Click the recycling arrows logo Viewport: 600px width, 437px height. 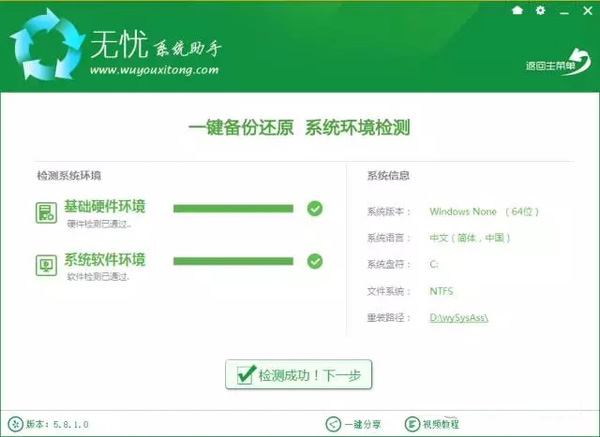[x=47, y=45]
